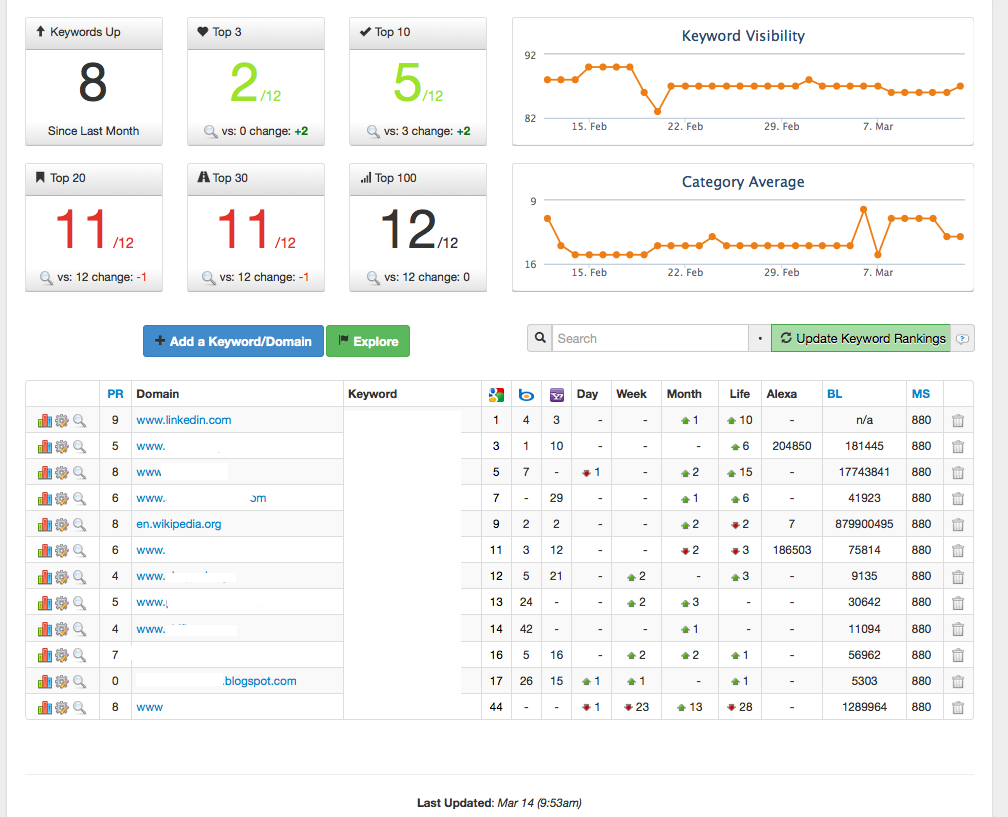Click magnifier in Top 3 card
This screenshot has width=1008, height=817.
210,131
